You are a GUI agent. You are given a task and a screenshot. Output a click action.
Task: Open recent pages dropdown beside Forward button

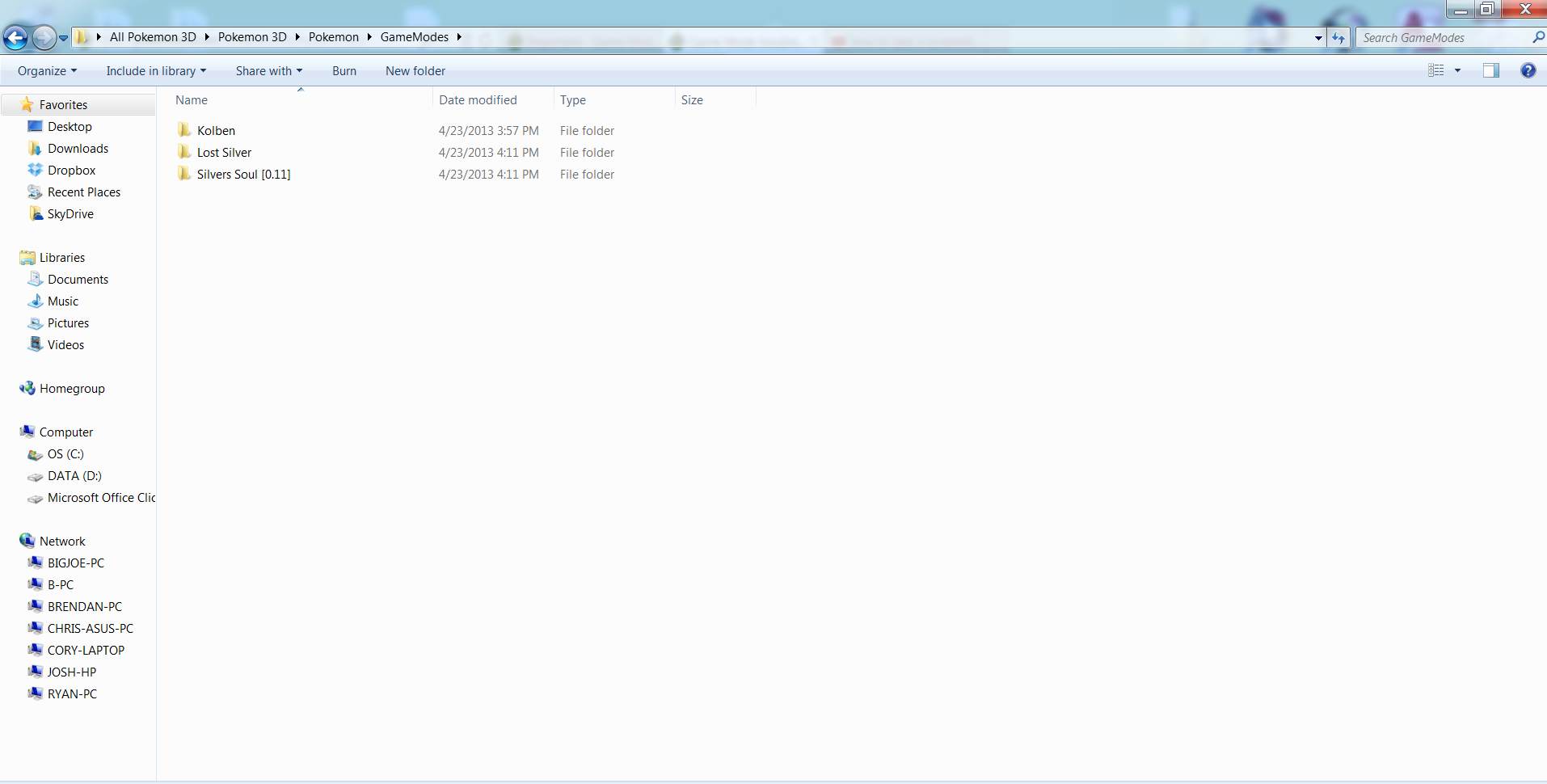[x=64, y=38]
